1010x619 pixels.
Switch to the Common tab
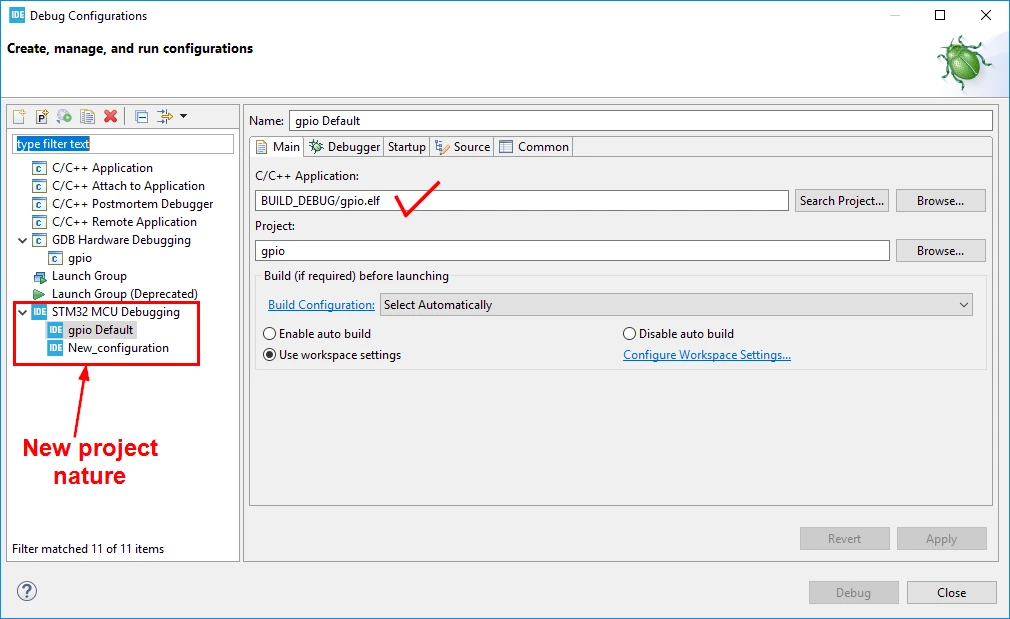click(534, 147)
